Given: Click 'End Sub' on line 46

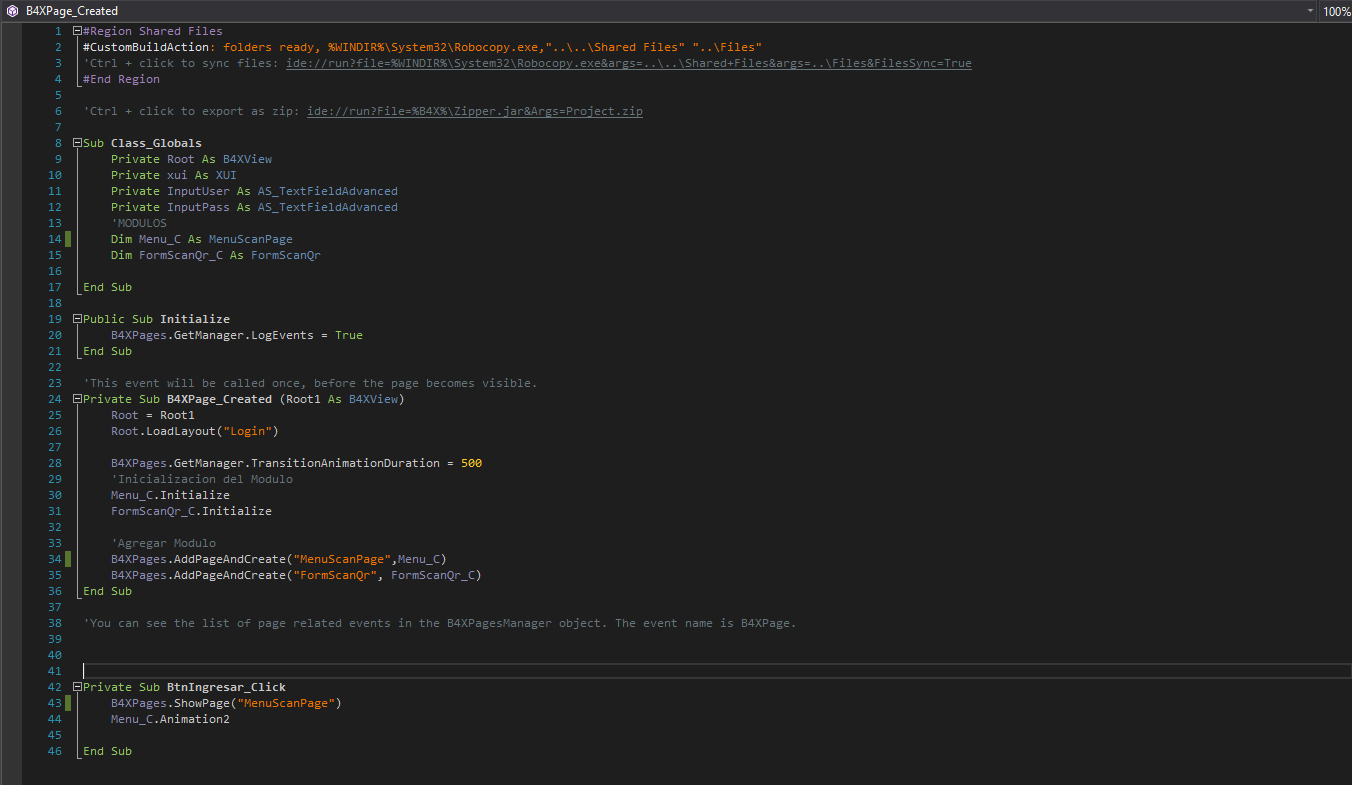Looking at the screenshot, I should pyautogui.click(x=107, y=751).
